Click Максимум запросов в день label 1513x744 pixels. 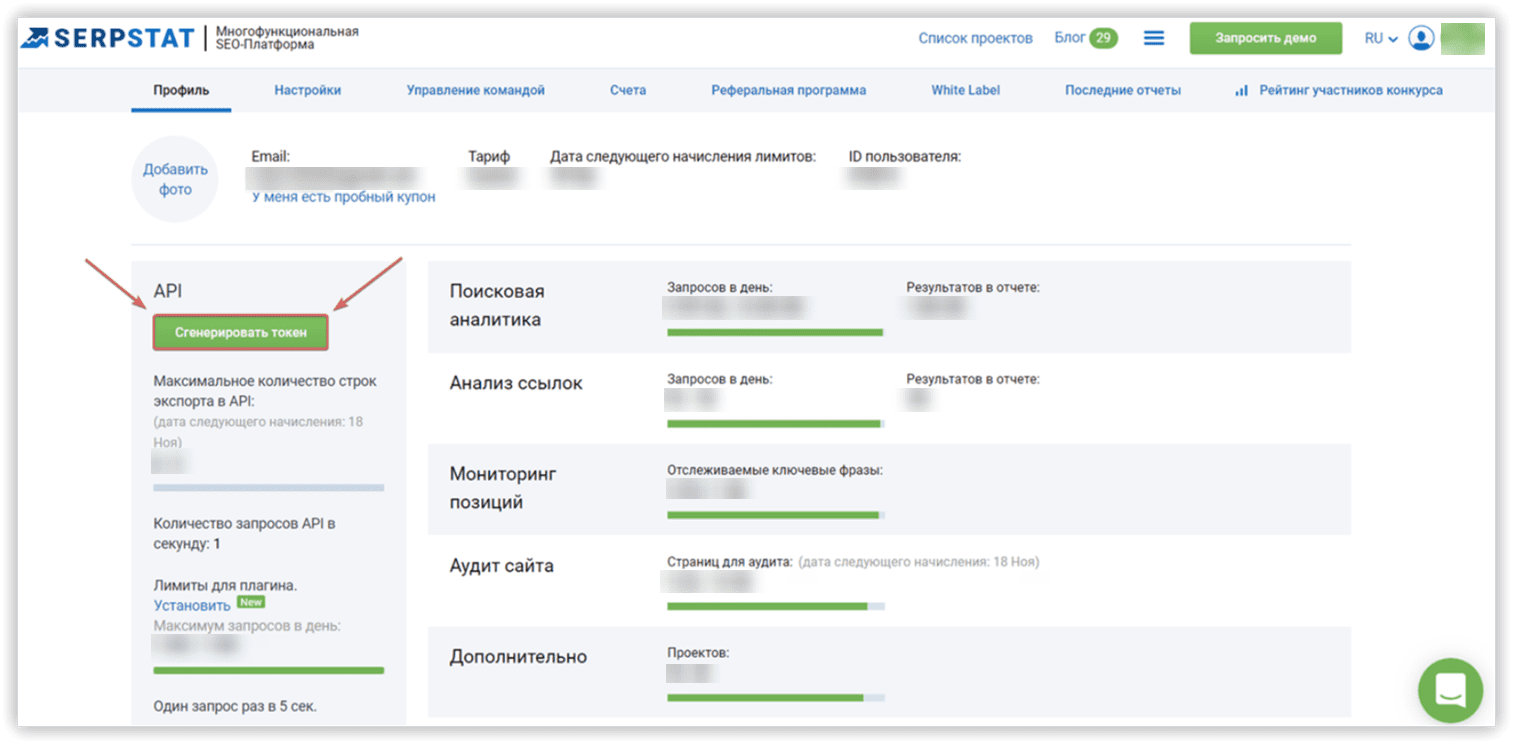tap(247, 626)
